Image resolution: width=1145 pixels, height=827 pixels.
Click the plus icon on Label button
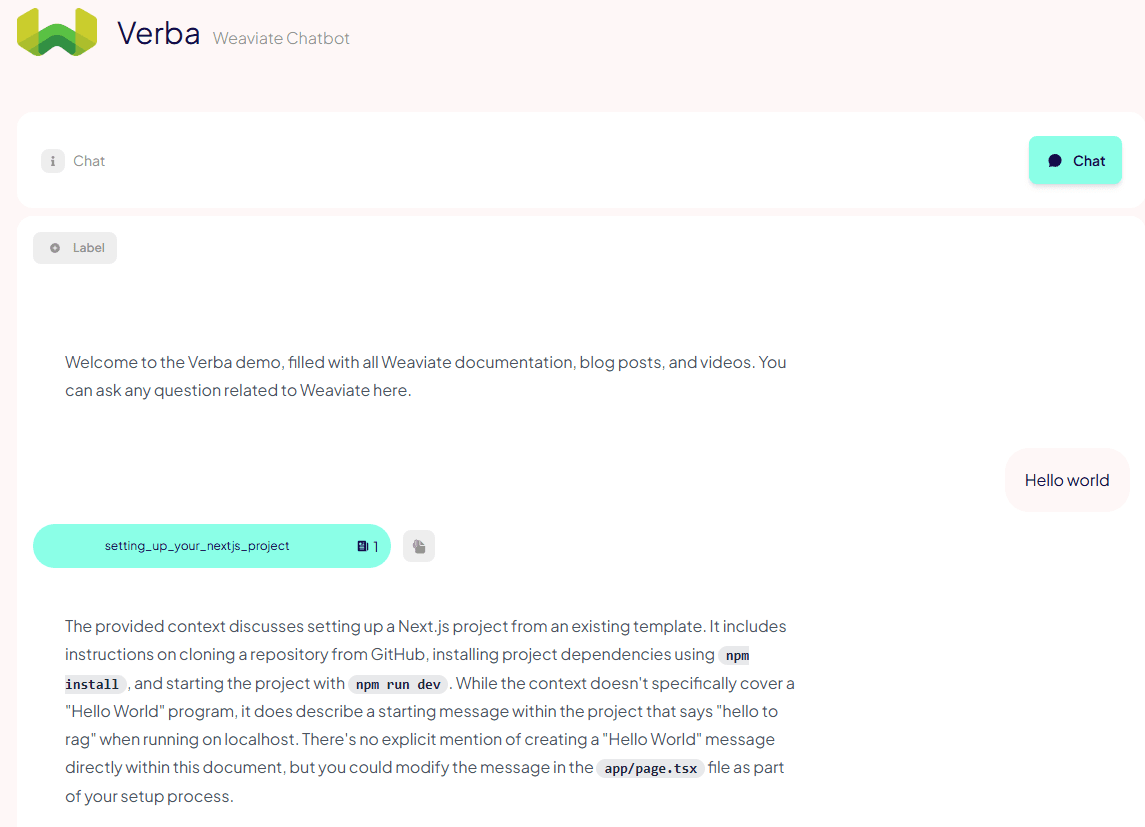point(55,248)
